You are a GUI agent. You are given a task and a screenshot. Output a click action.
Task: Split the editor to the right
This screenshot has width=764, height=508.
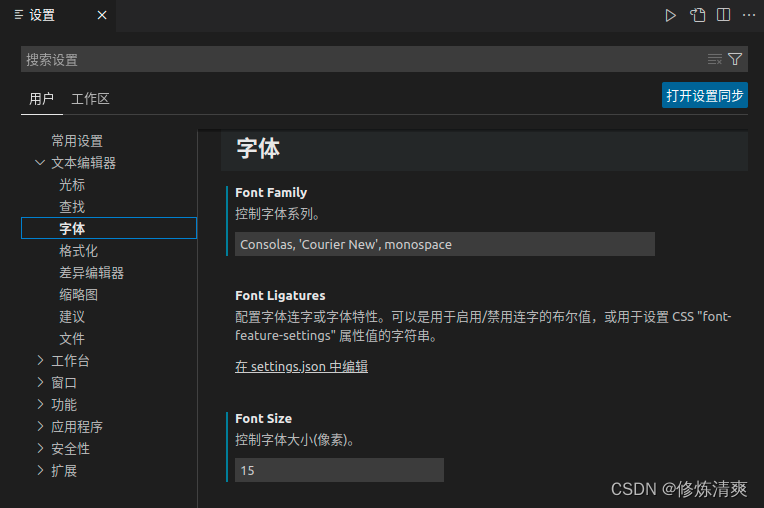tap(724, 15)
